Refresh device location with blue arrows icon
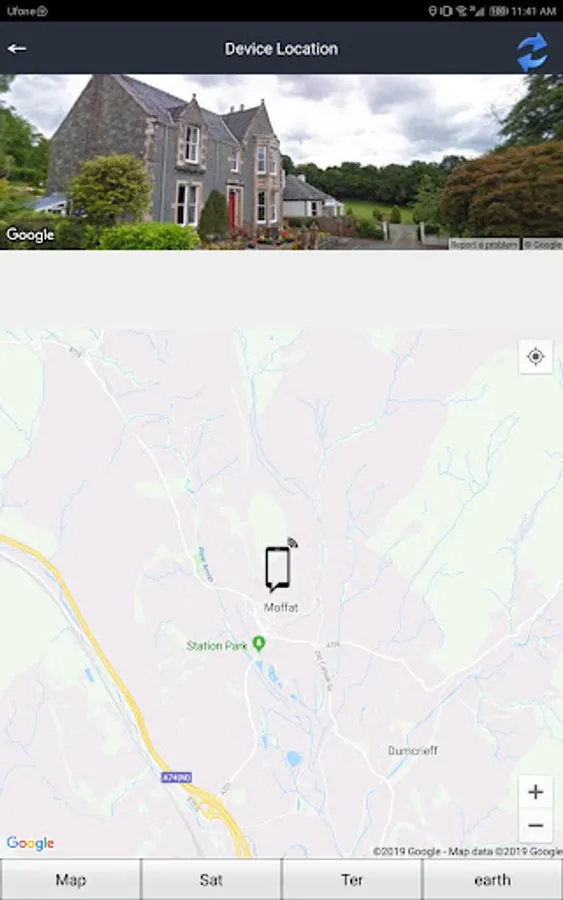This screenshot has width=563, height=900. 532,52
